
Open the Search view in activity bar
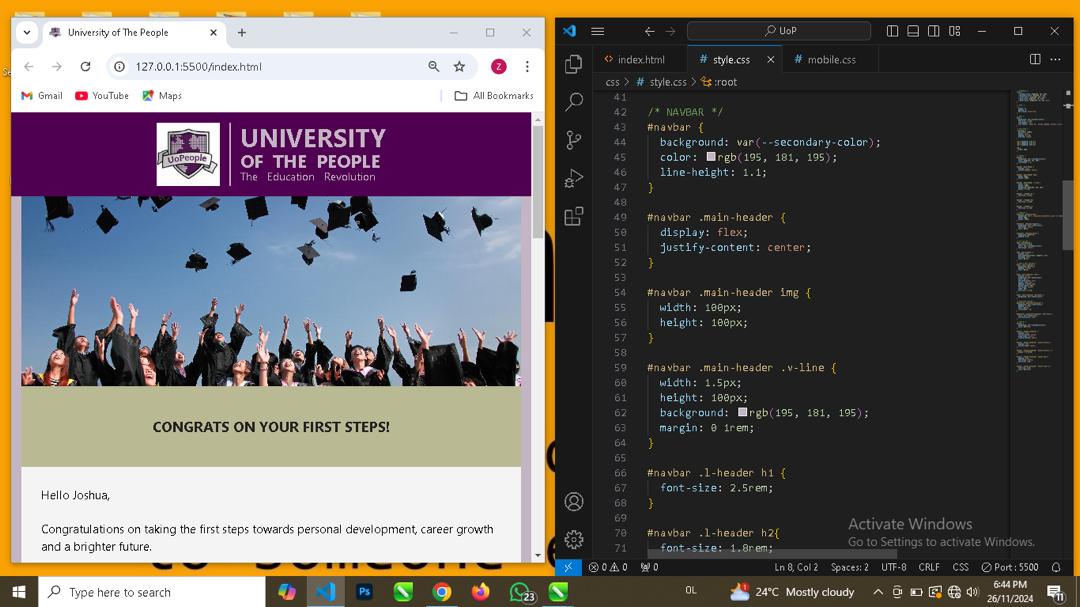[574, 102]
